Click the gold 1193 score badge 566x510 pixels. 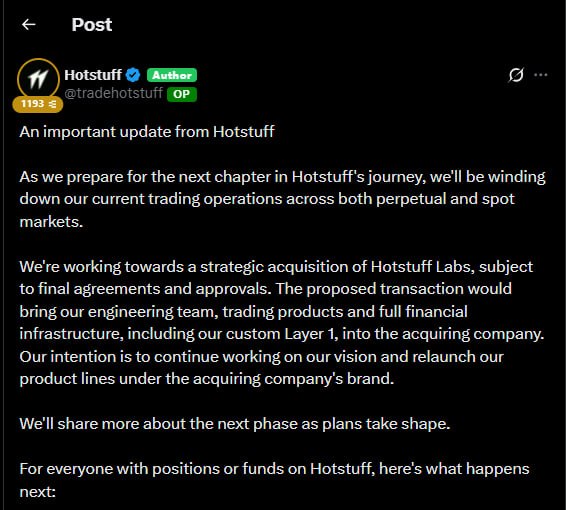tap(38, 104)
